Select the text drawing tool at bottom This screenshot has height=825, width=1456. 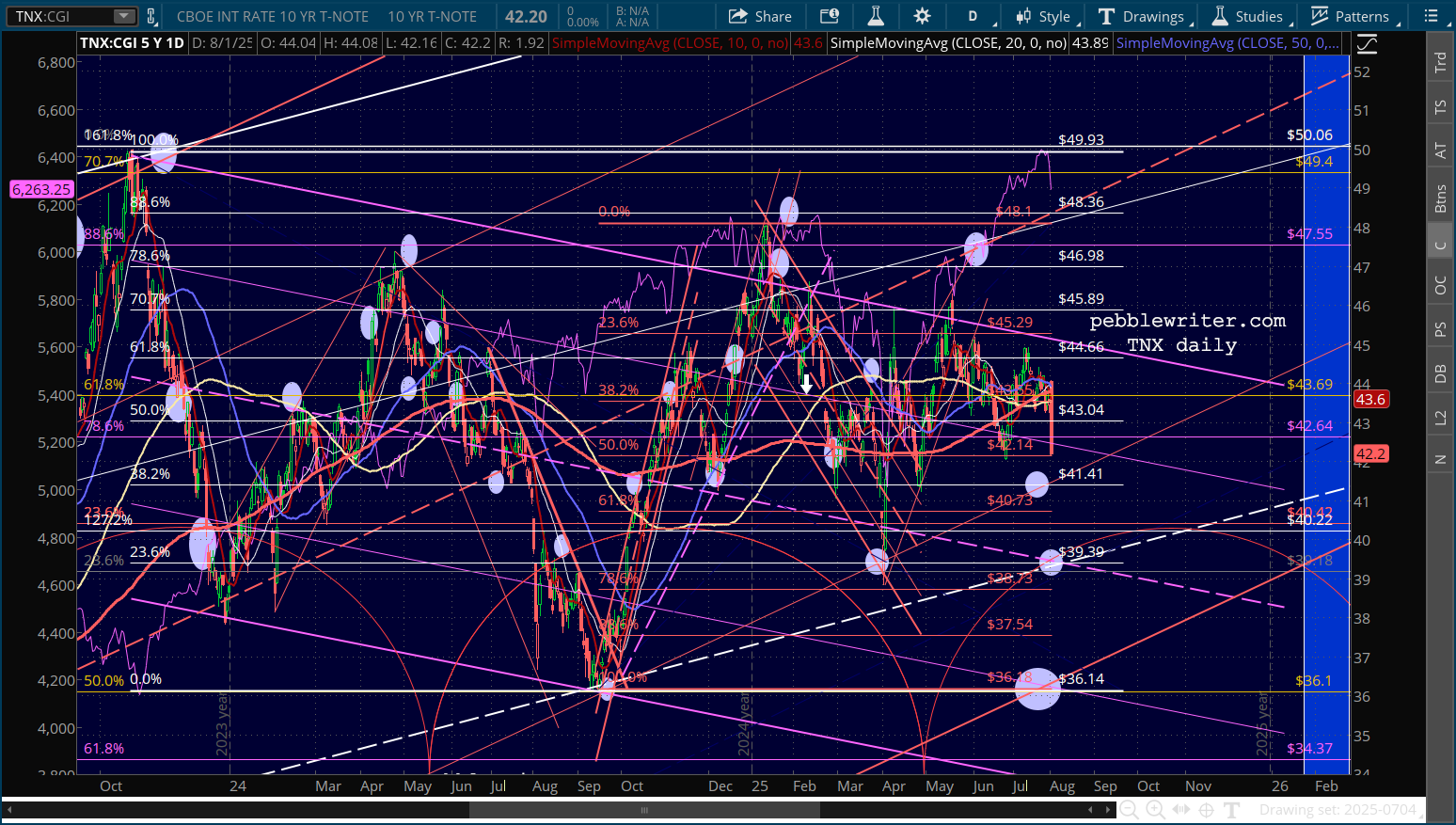tap(1232, 810)
